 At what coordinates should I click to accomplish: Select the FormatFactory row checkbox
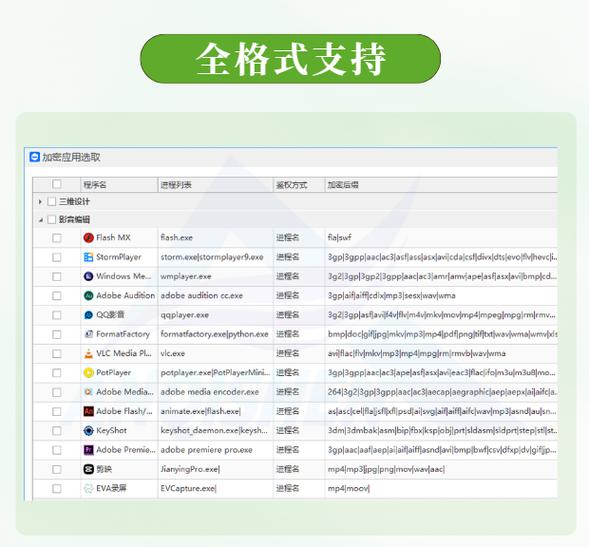[57, 334]
